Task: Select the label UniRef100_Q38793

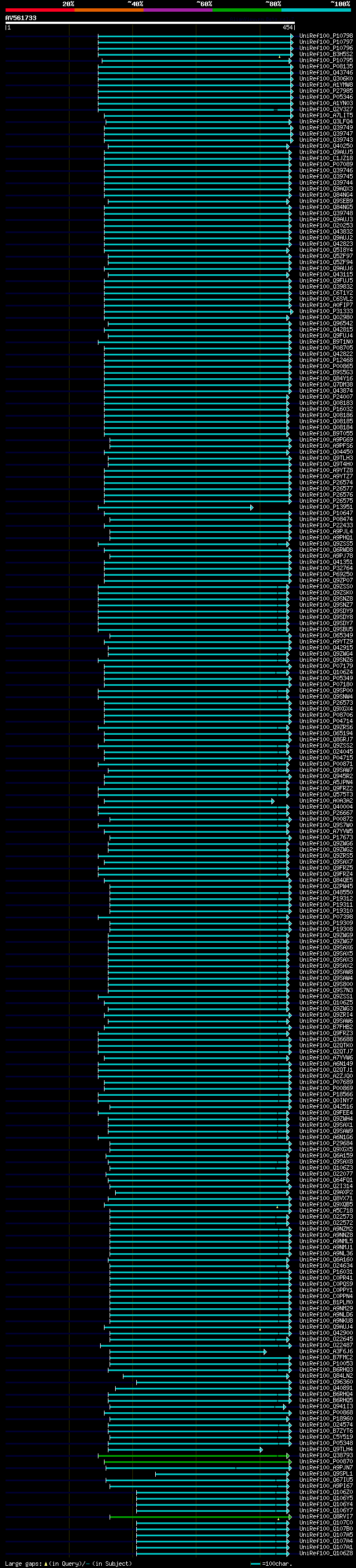Action: point(326,1456)
